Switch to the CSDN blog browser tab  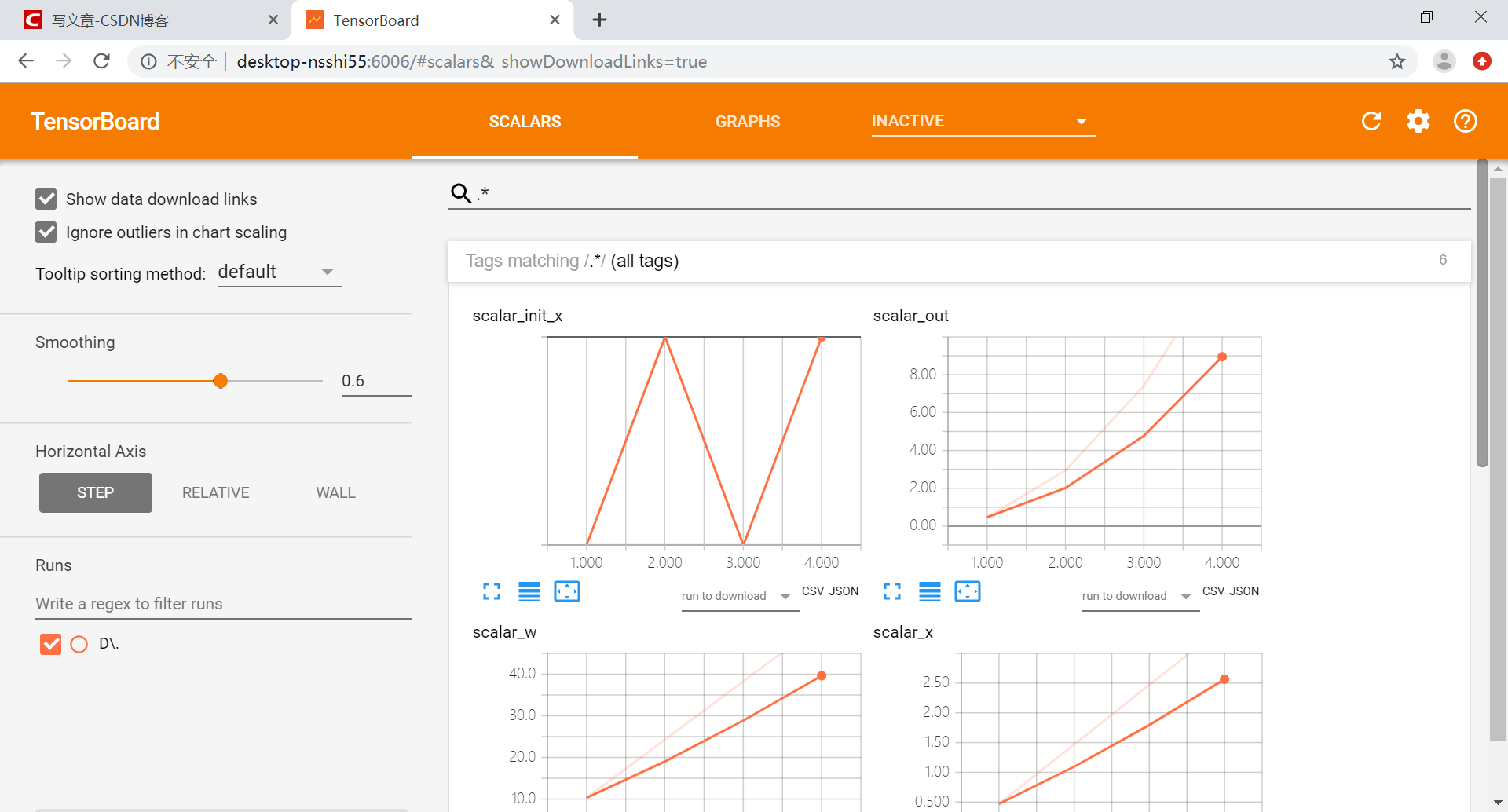click(145, 20)
